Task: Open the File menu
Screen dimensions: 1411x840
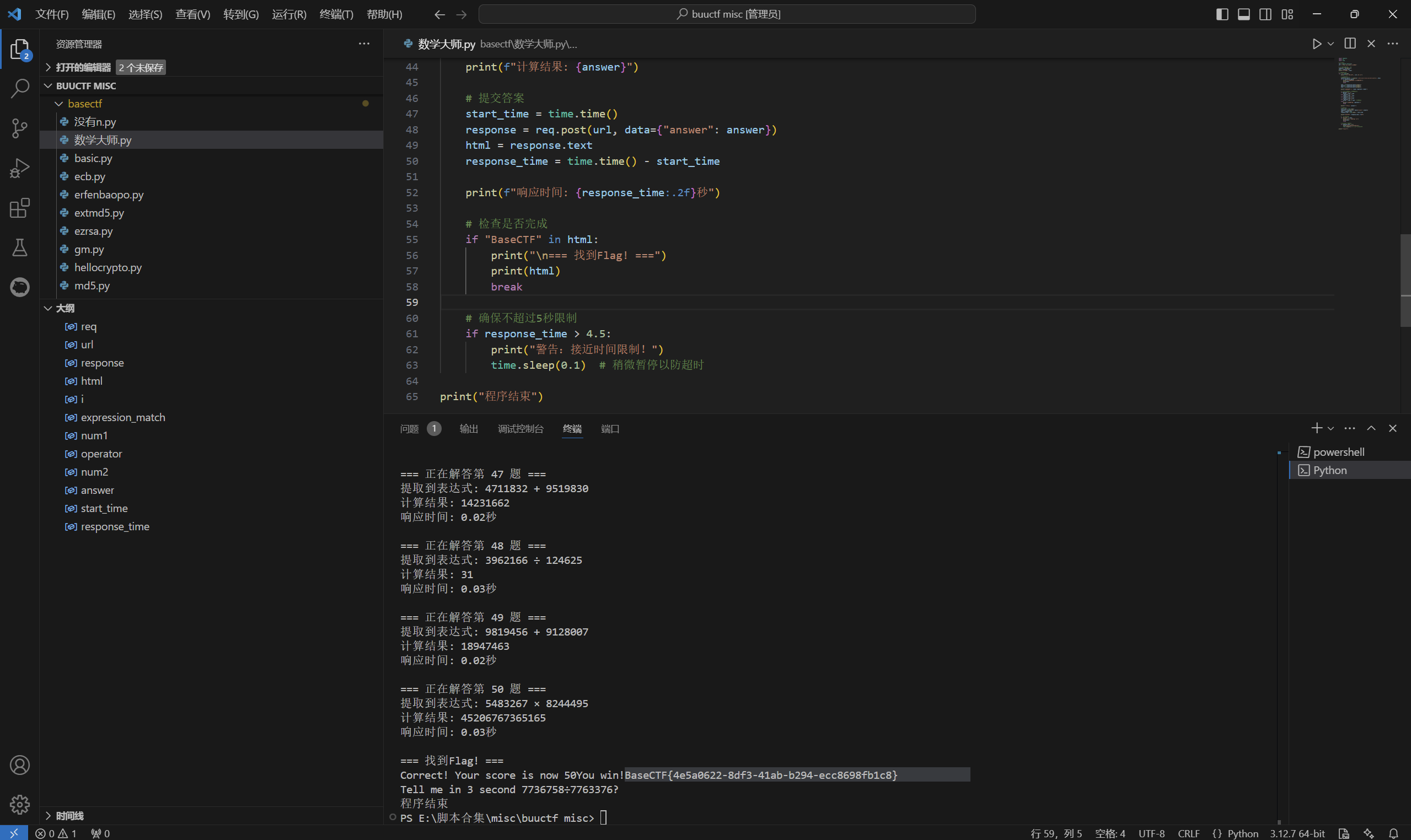Action: tap(51, 14)
